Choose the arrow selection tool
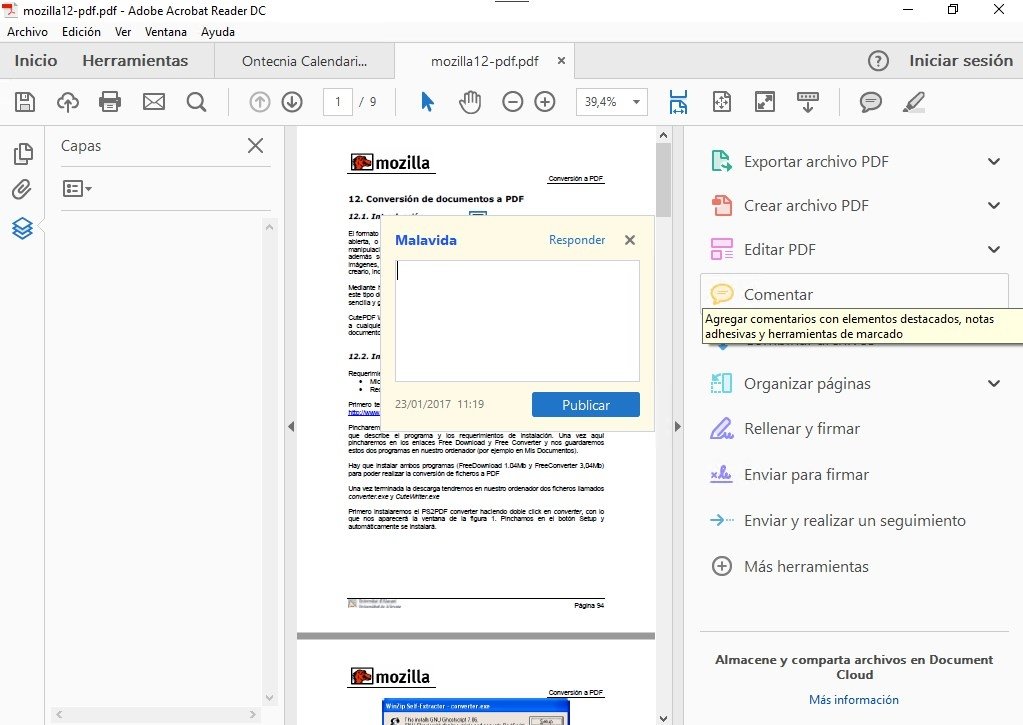This screenshot has width=1023, height=725. coord(427,102)
